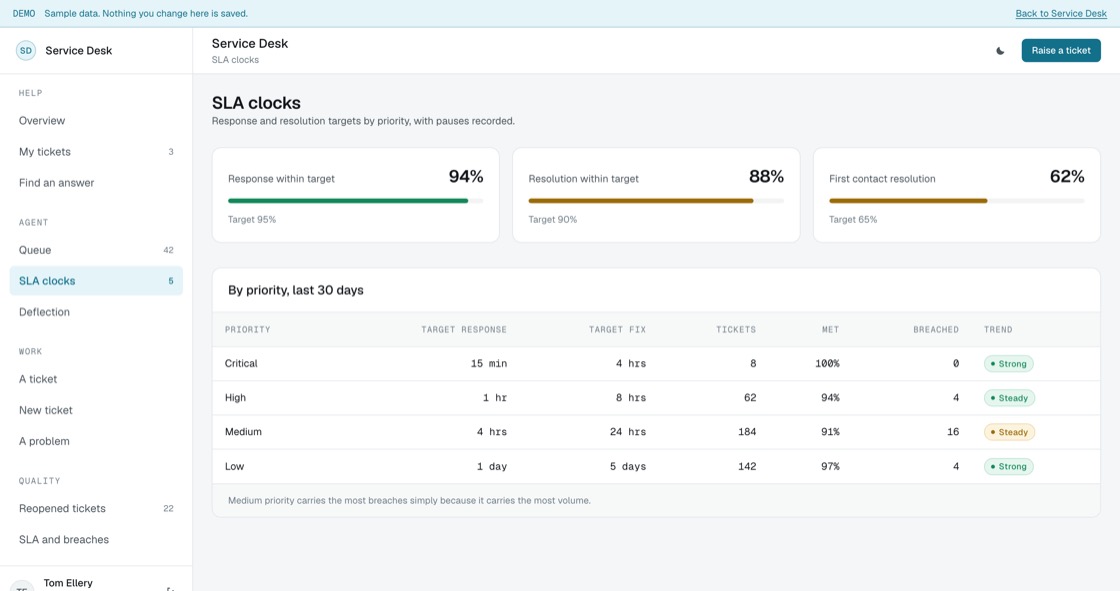
Task: Click the Target Fix column header
Action: (x=617, y=329)
